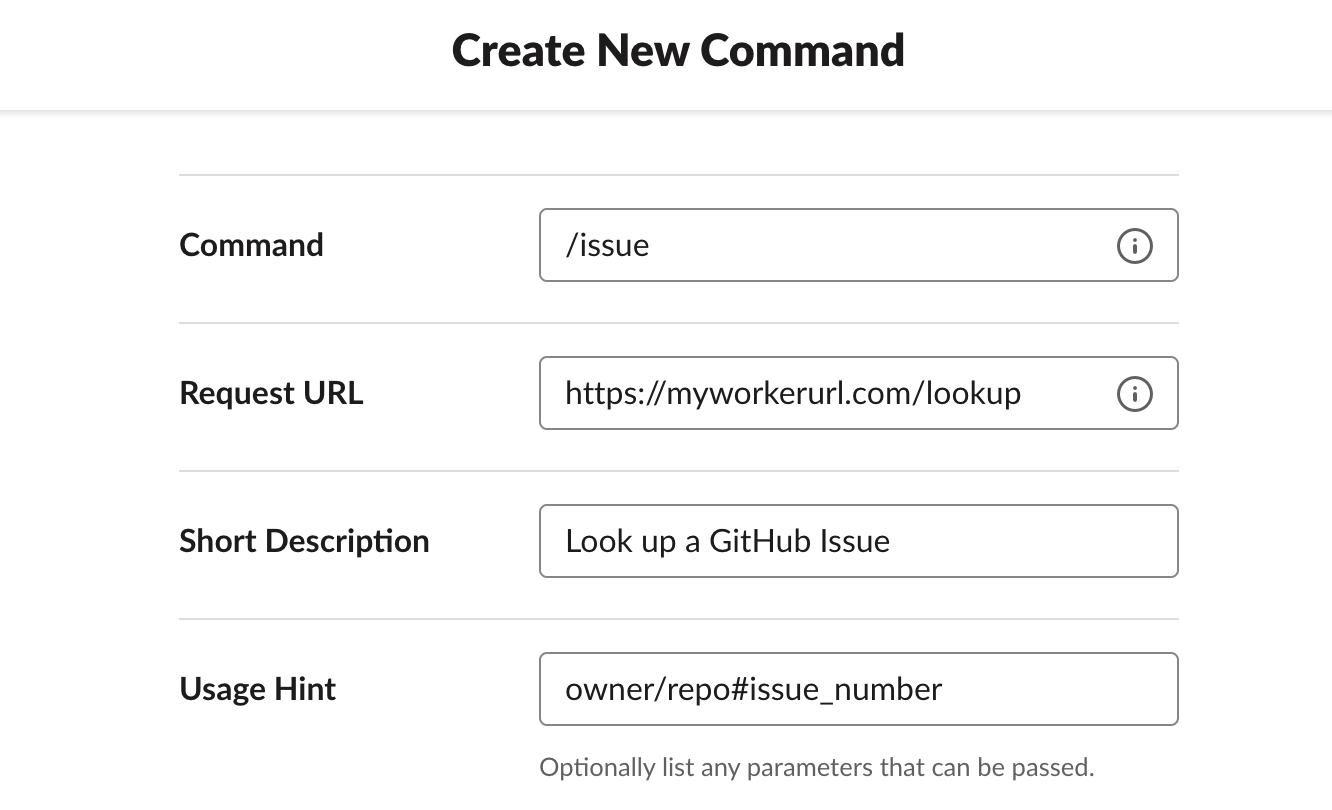
Task: Select the Command field's circular info indicator
Action: tap(1135, 245)
